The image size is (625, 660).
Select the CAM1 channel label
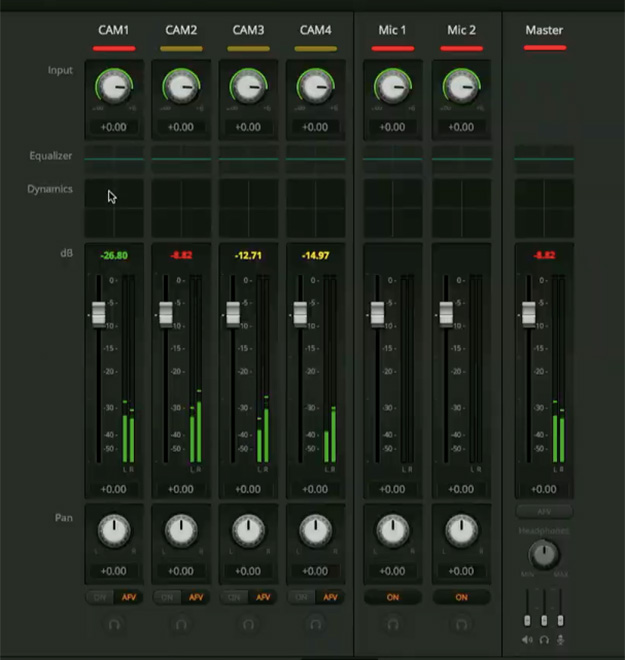click(114, 30)
